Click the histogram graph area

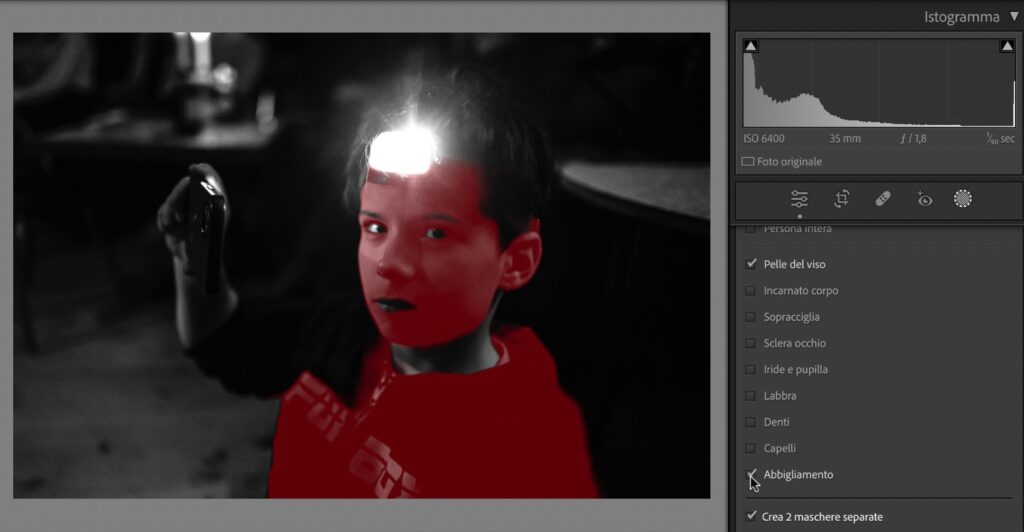pos(878,85)
